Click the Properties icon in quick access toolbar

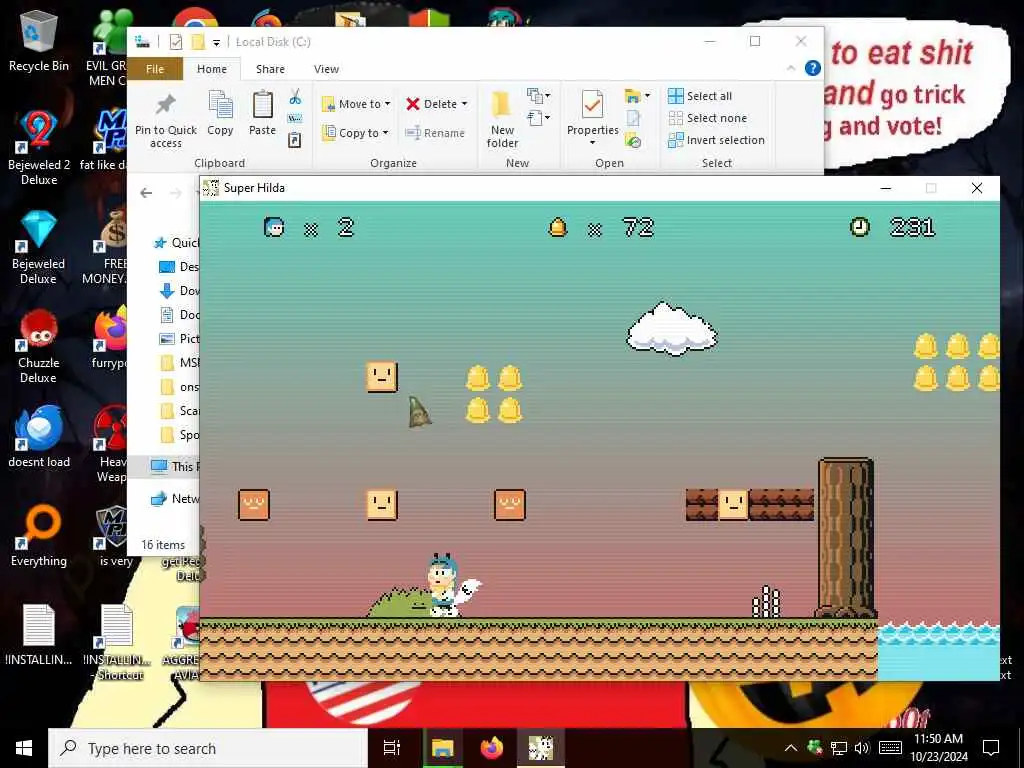176,42
